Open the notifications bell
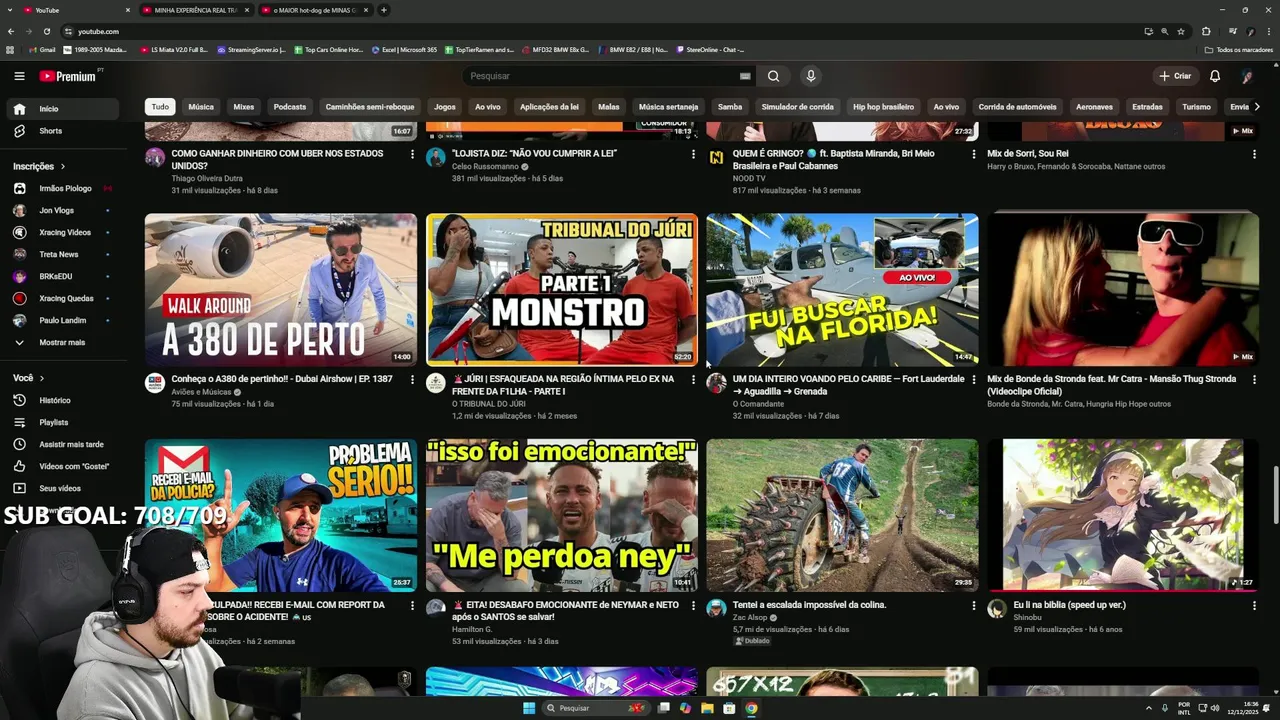1280x720 pixels. [1215, 76]
